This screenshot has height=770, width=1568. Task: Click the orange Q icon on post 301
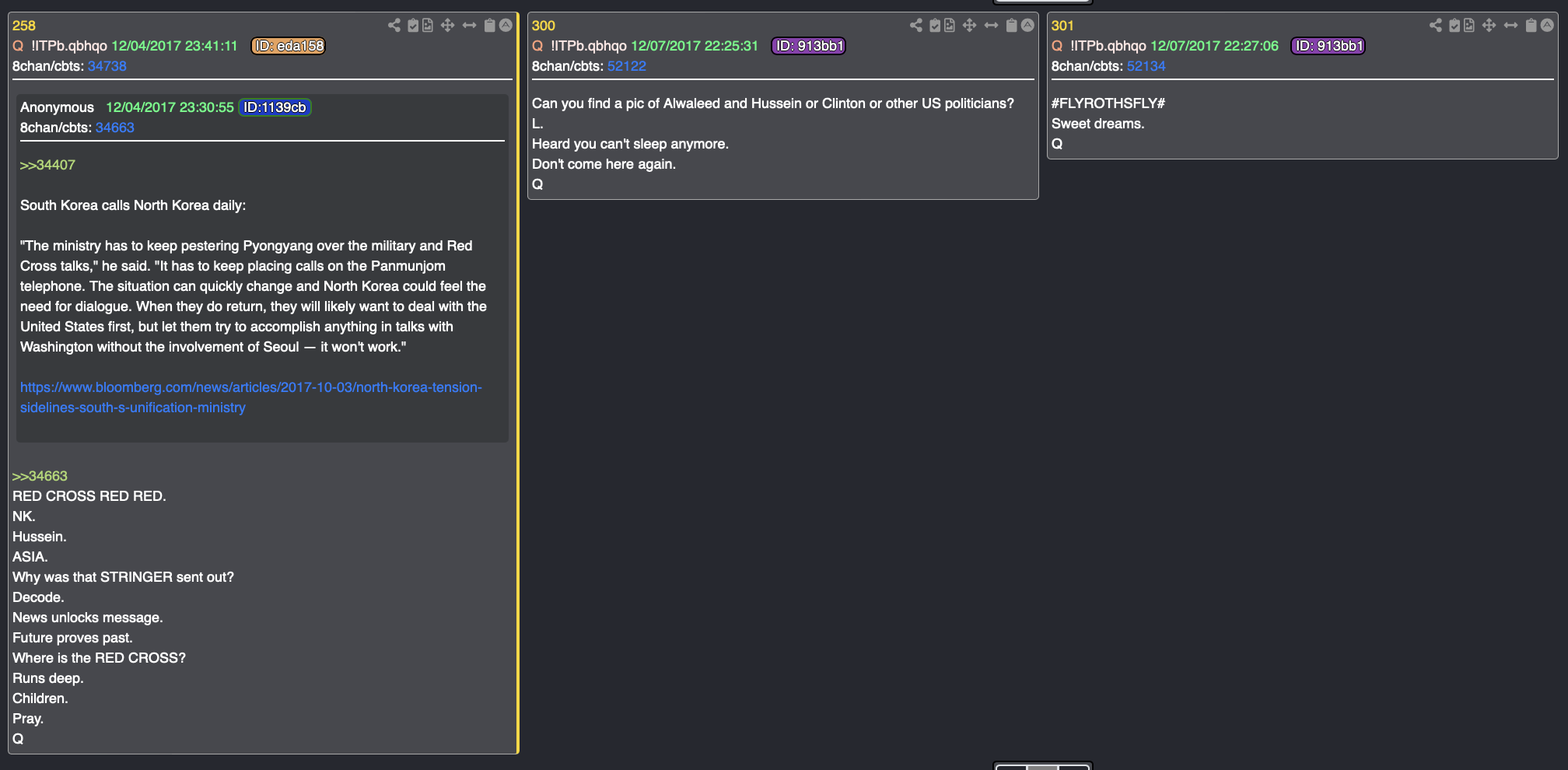(1057, 46)
